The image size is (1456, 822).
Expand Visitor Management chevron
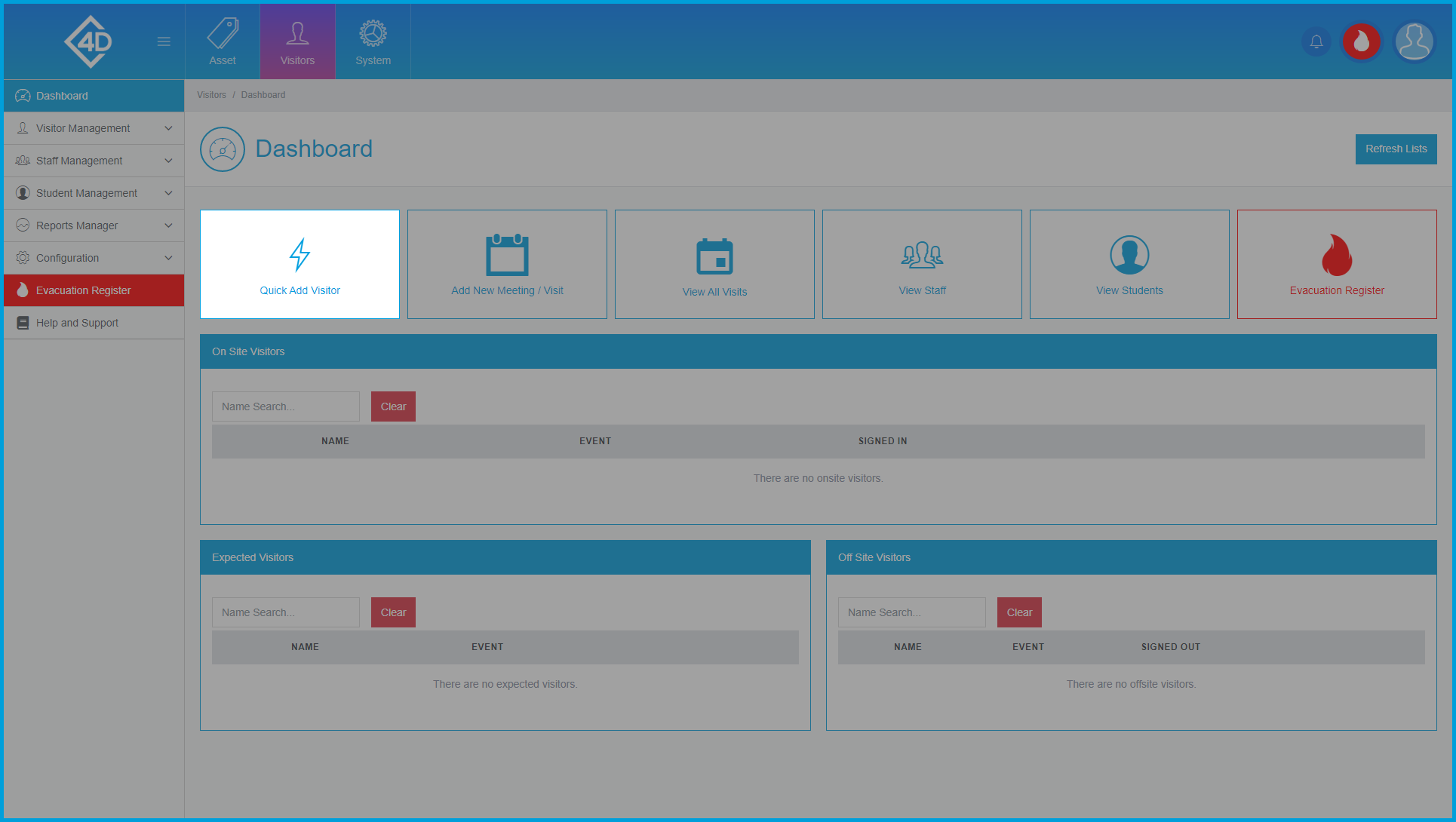[x=168, y=128]
